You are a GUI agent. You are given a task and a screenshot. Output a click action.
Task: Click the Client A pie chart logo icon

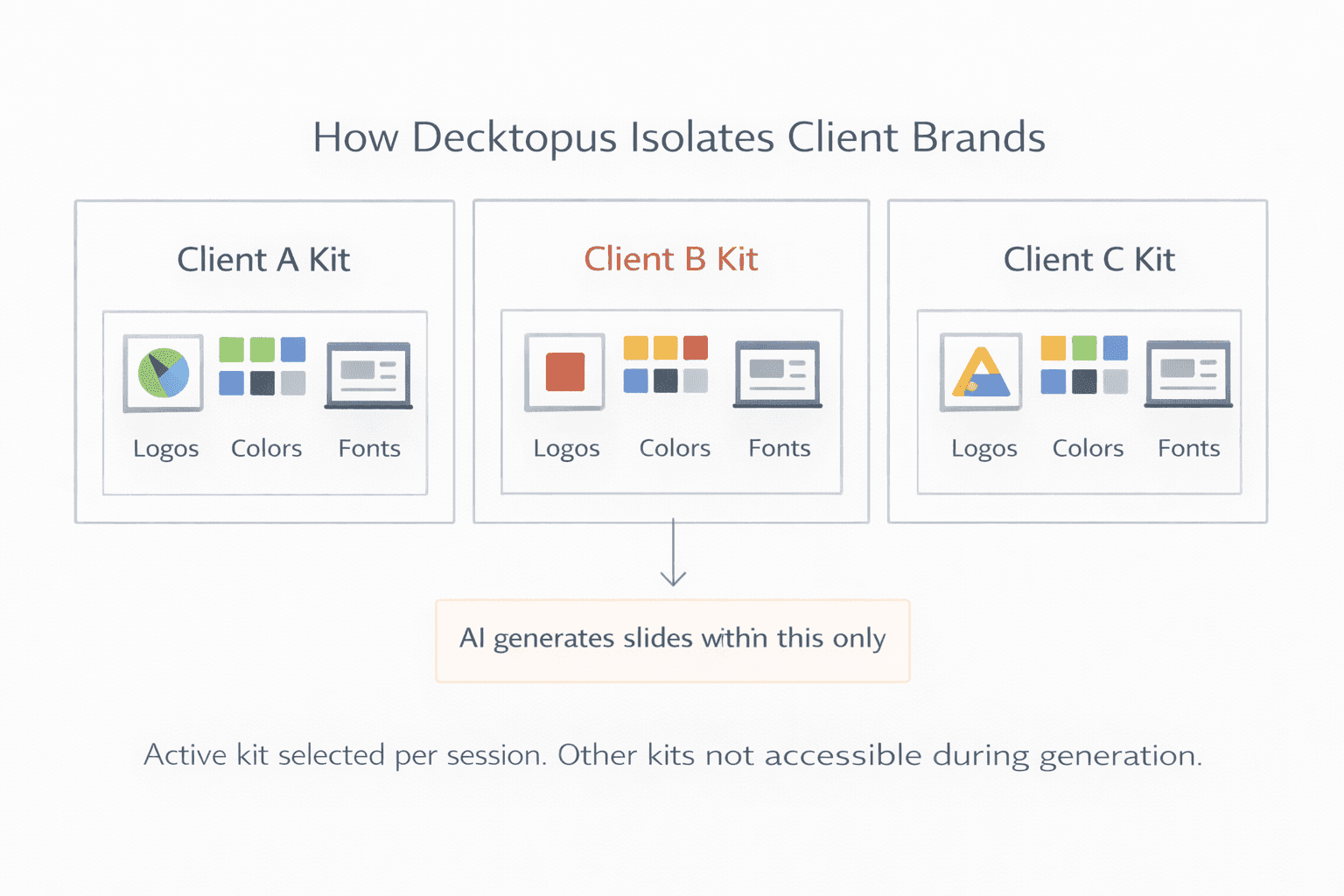(164, 373)
